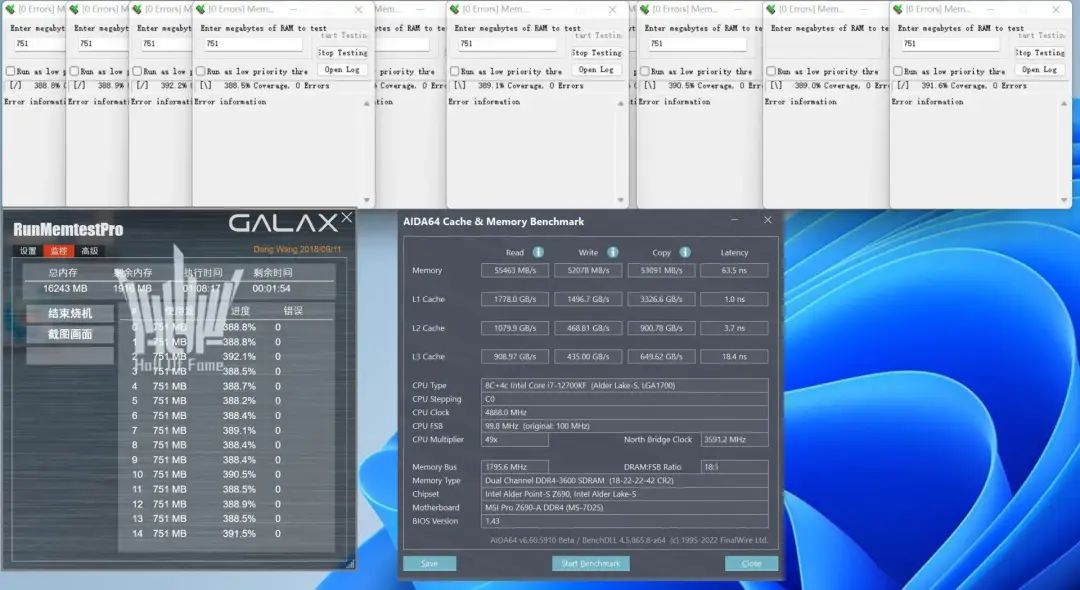The height and width of the screenshot is (590, 1080).
Task: Toggle low priority checkbox in rightmost MemTest
Action: coord(899,72)
